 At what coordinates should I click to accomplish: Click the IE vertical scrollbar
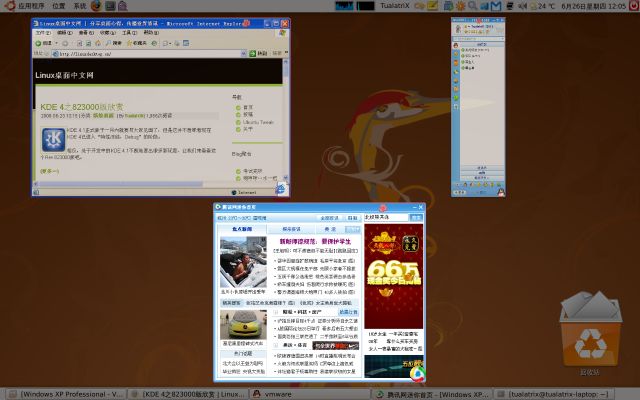(285, 119)
